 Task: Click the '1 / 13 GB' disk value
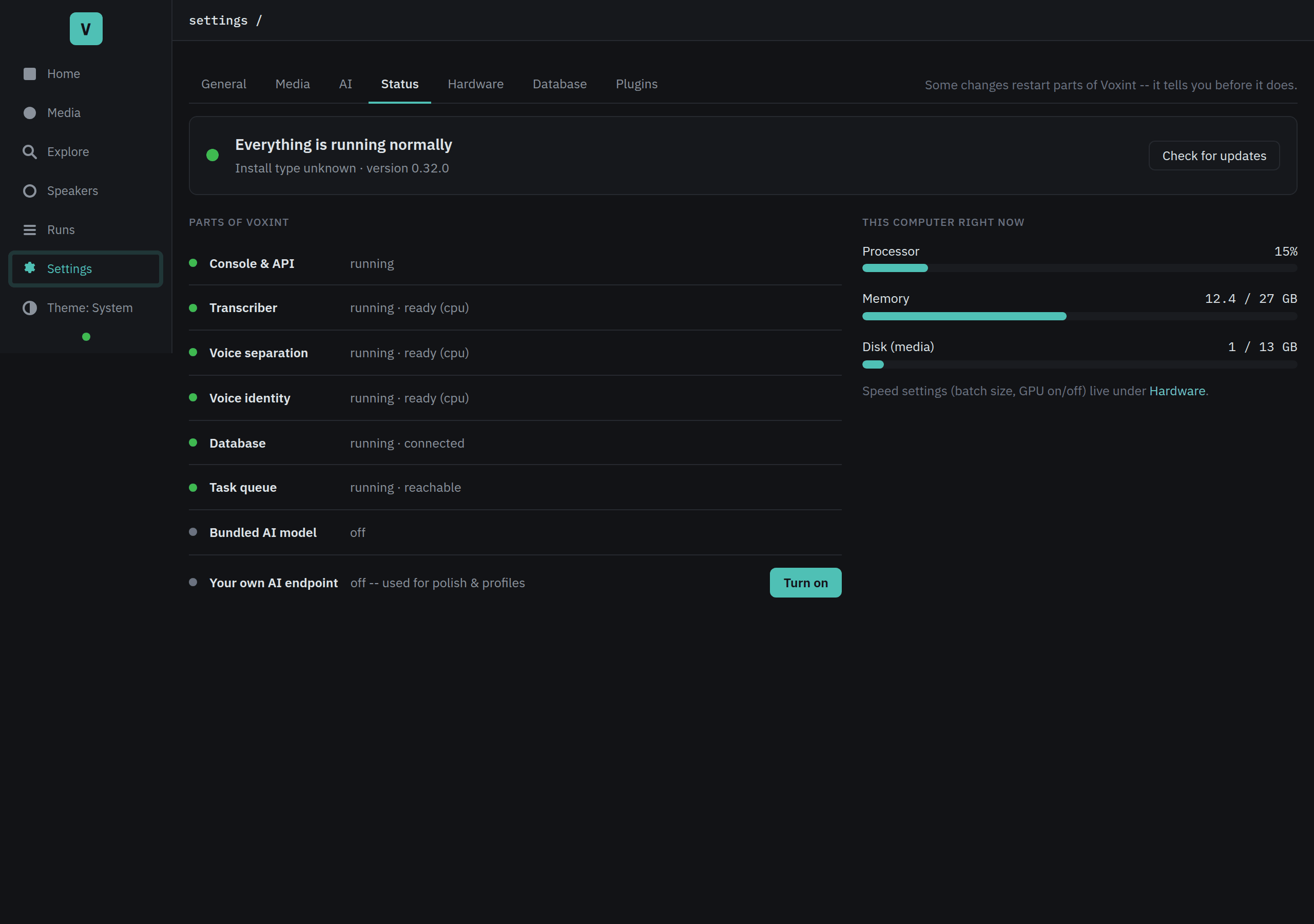tap(1262, 347)
